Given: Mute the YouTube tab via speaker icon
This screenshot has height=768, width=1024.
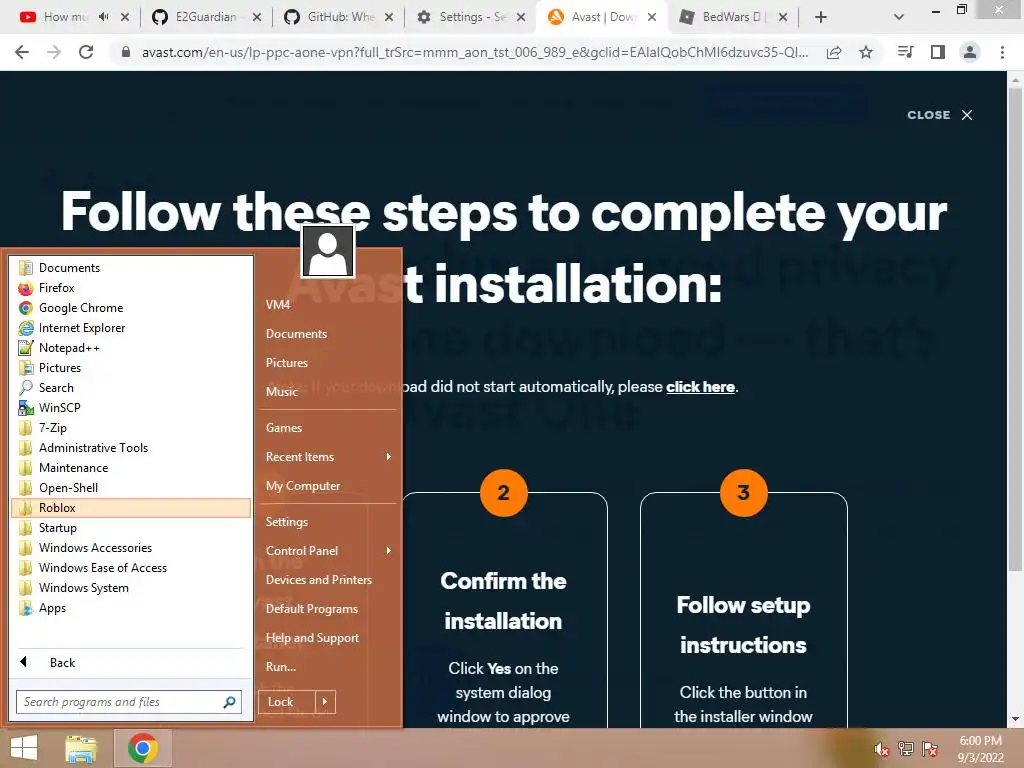Looking at the screenshot, I should click(103, 17).
